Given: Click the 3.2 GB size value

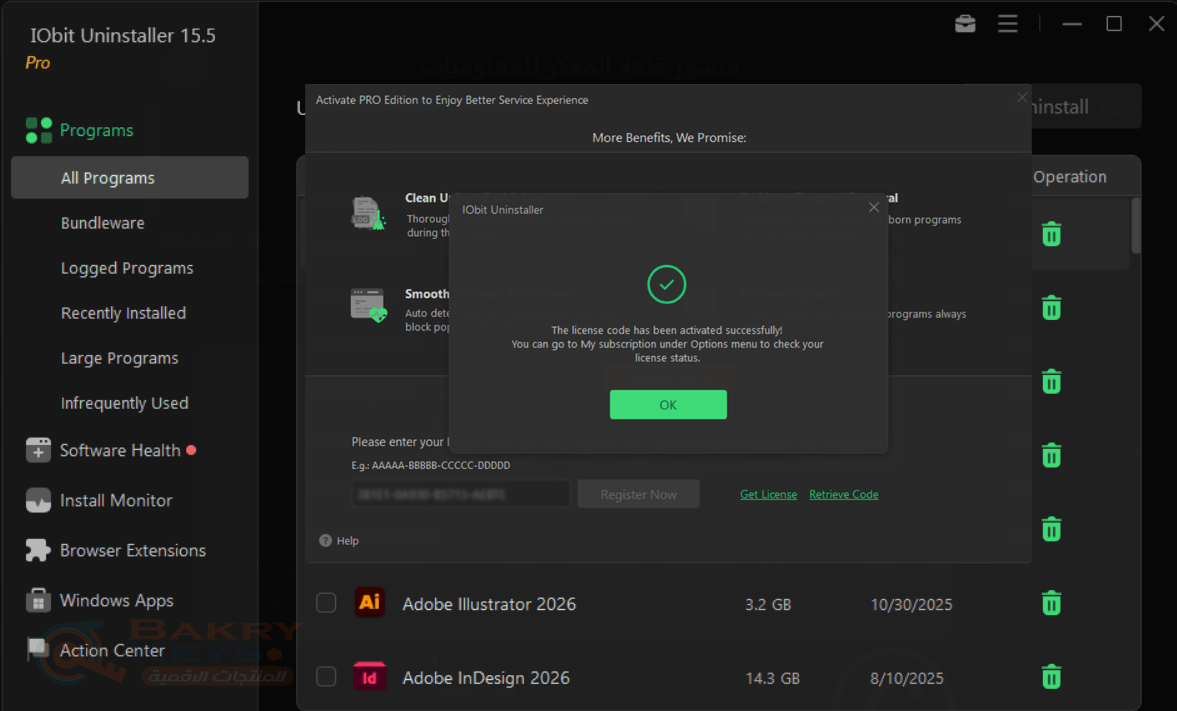Looking at the screenshot, I should (x=768, y=604).
